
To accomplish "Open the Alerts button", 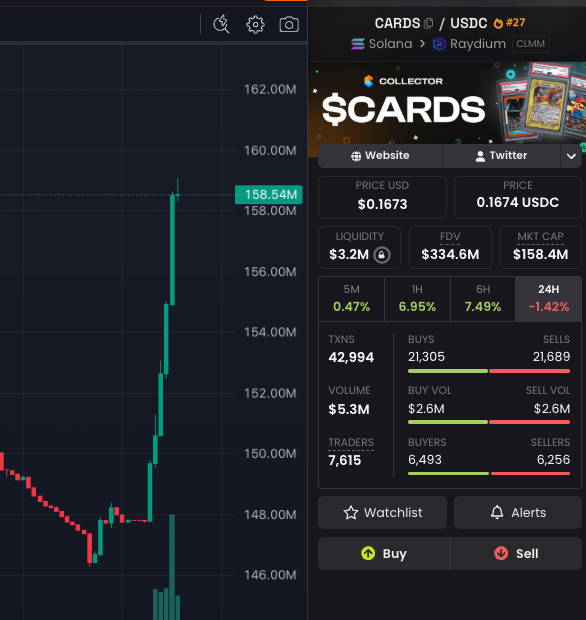I will click(x=518, y=513).
